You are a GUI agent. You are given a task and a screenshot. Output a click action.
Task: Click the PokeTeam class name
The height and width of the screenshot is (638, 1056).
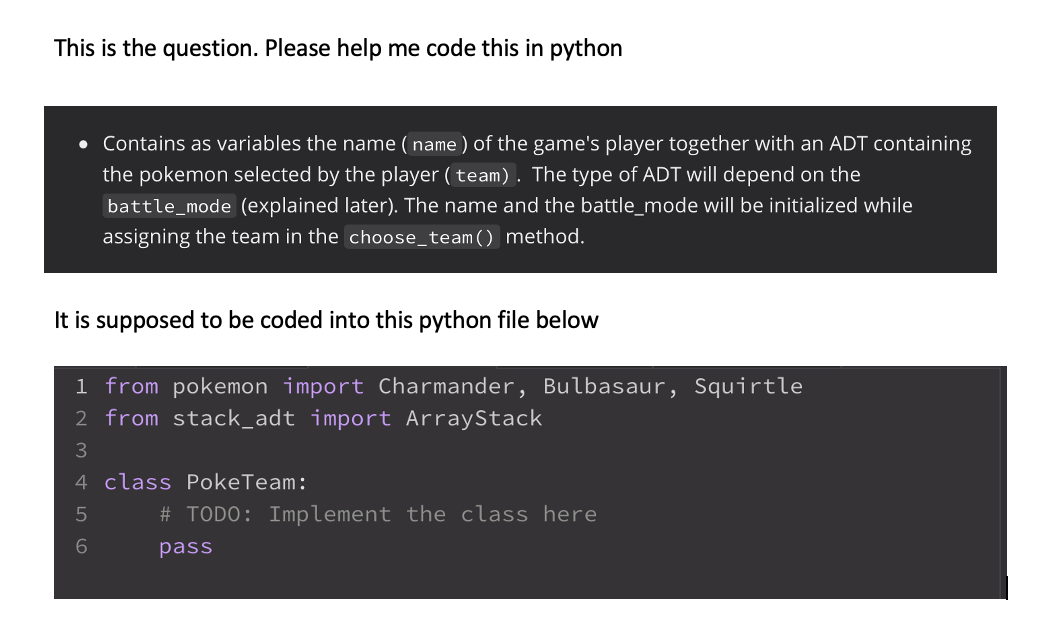(x=243, y=482)
